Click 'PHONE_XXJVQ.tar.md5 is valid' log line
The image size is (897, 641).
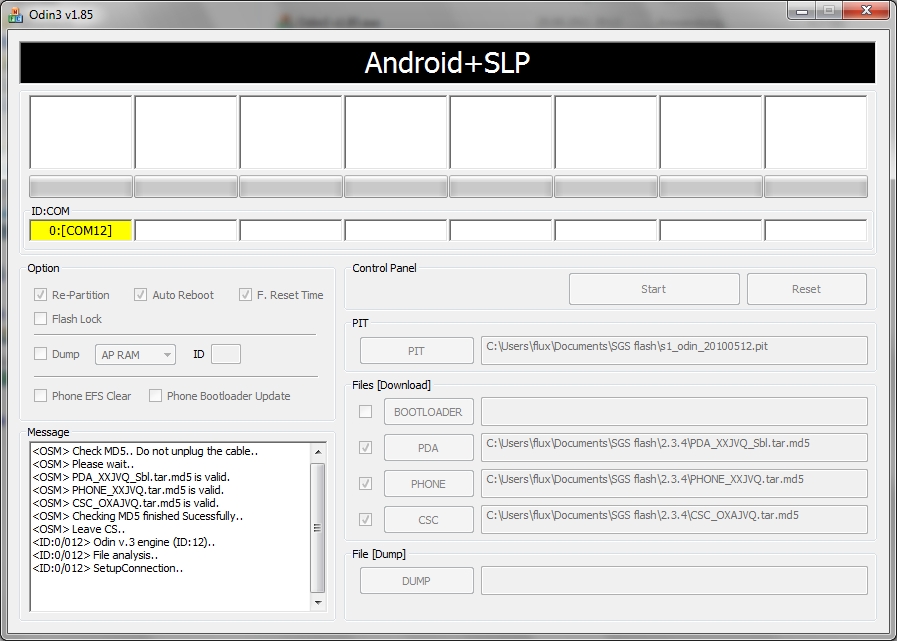128,490
